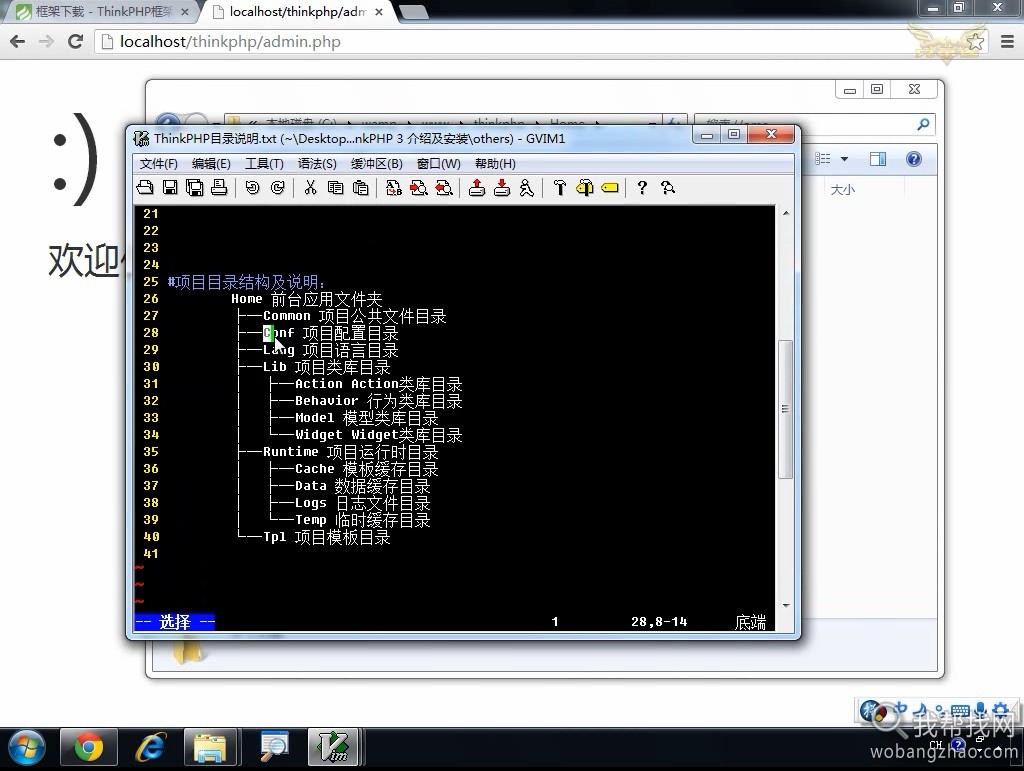The height and width of the screenshot is (771, 1024).
Task: Open the 文件(F) menu in GVim
Action: (159, 164)
